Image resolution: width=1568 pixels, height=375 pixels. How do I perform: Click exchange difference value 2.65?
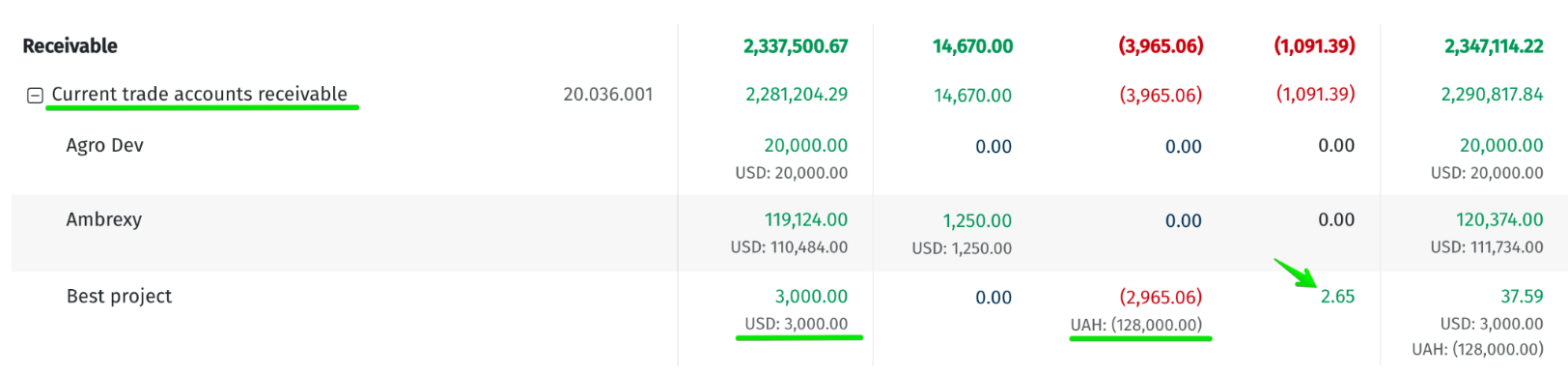(x=1337, y=297)
